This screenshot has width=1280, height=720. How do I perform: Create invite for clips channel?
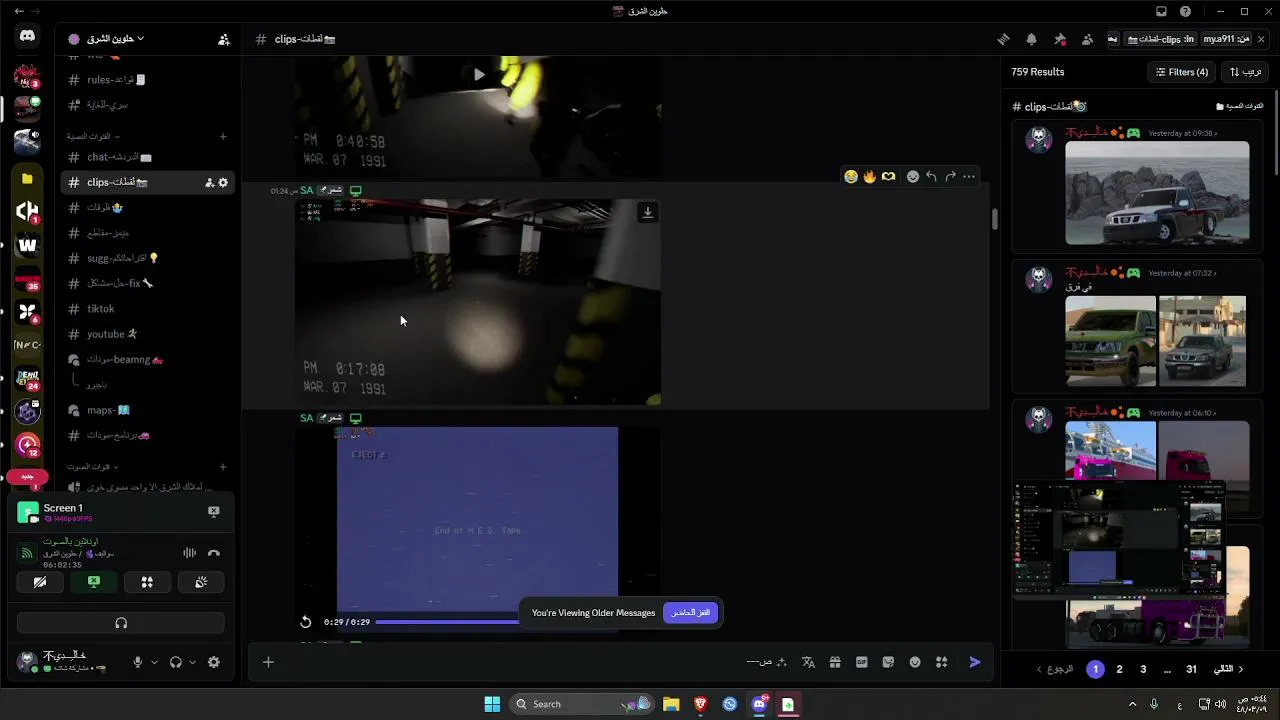[x=209, y=183]
